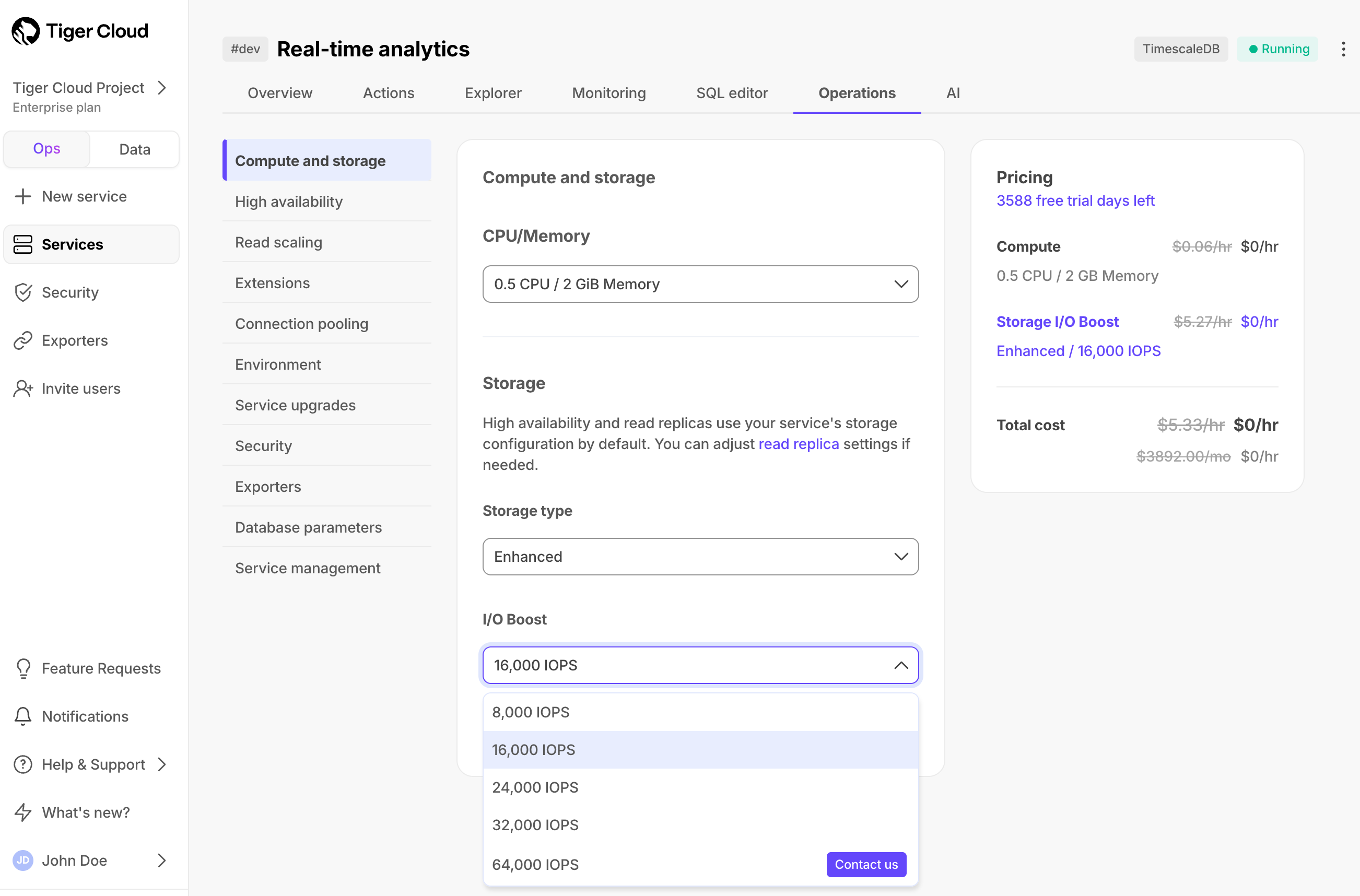
Task: Click the Total cost label
Action: pyautogui.click(x=1030, y=425)
